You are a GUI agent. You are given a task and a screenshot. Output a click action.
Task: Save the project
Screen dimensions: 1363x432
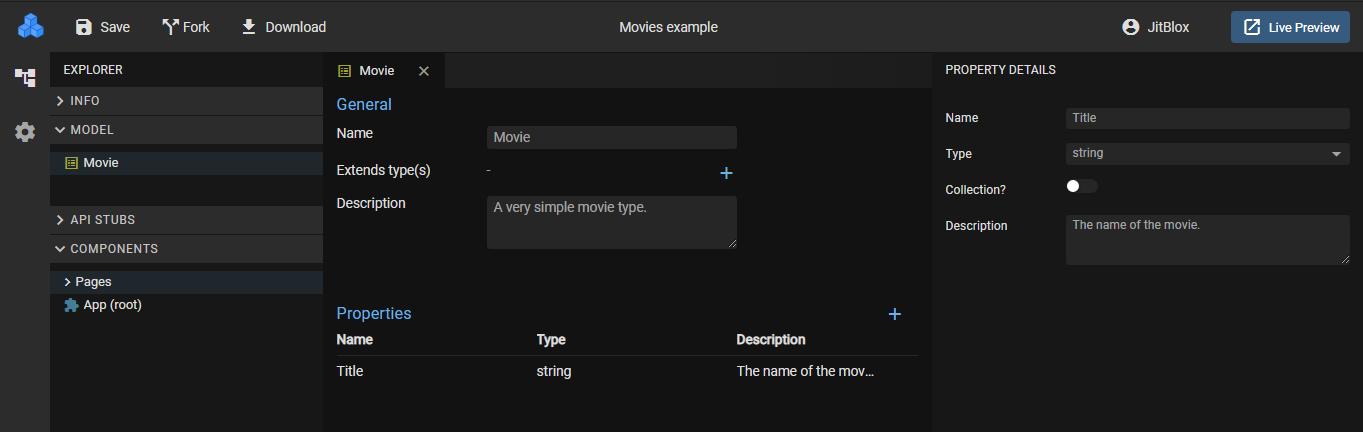pos(102,27)
